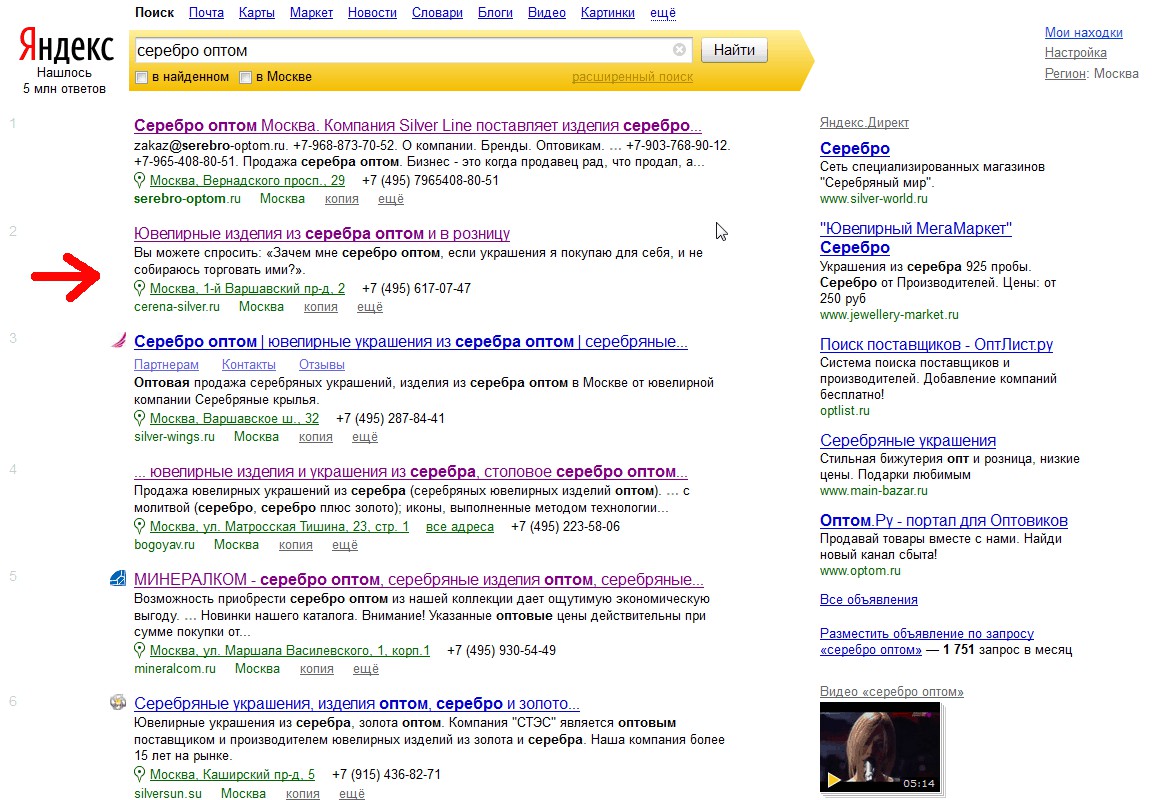1152x800 pixels.
Task: Open 'Ювелирные изделия из серебра оптом и в розницу'
Action: (x=322, y=234)
